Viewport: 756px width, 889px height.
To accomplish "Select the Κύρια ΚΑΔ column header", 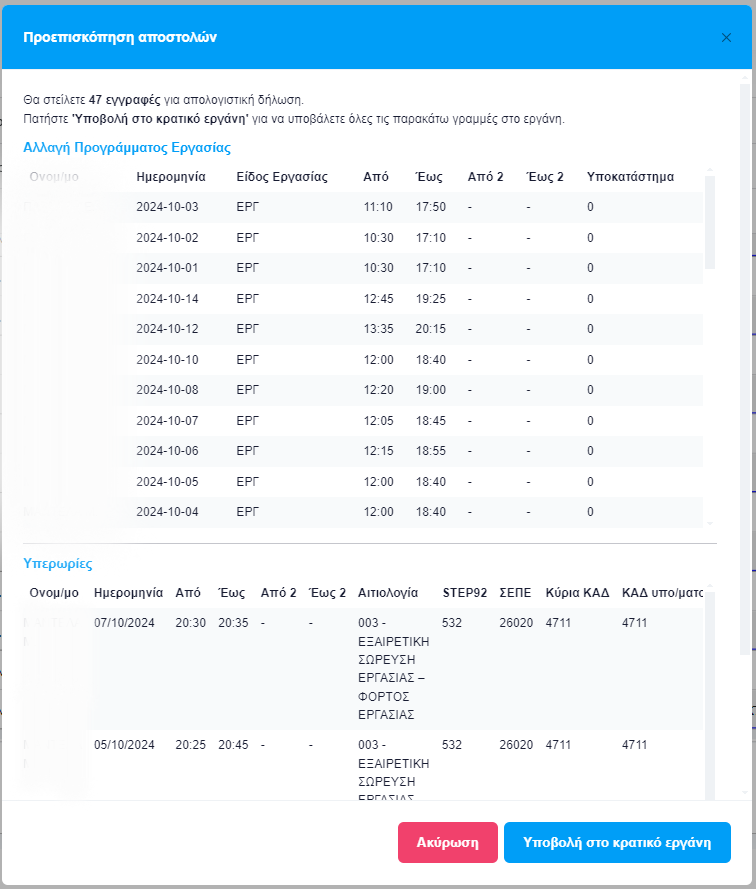I will 576,593.
